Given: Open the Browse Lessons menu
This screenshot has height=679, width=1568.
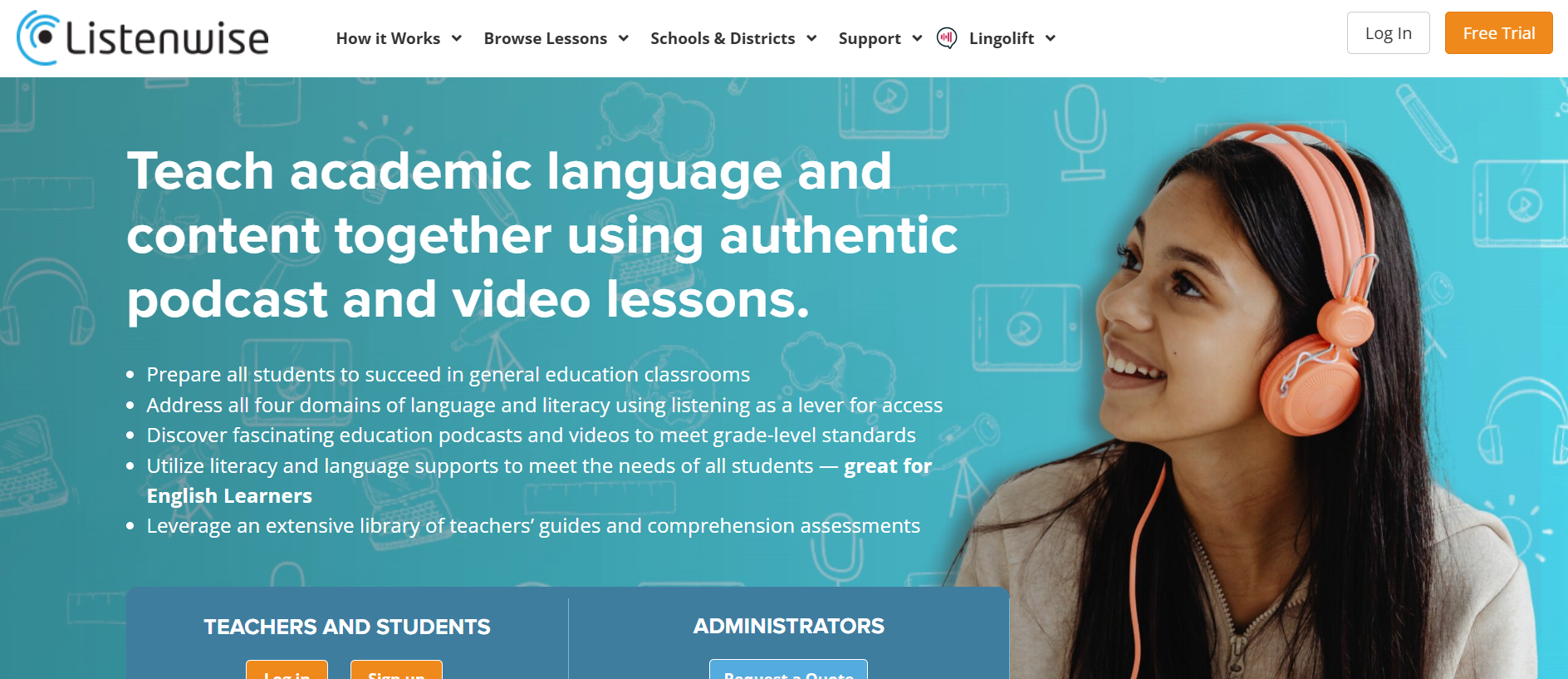Looking at the screenshot, I should pyautogui.click(x=545, y=38).
